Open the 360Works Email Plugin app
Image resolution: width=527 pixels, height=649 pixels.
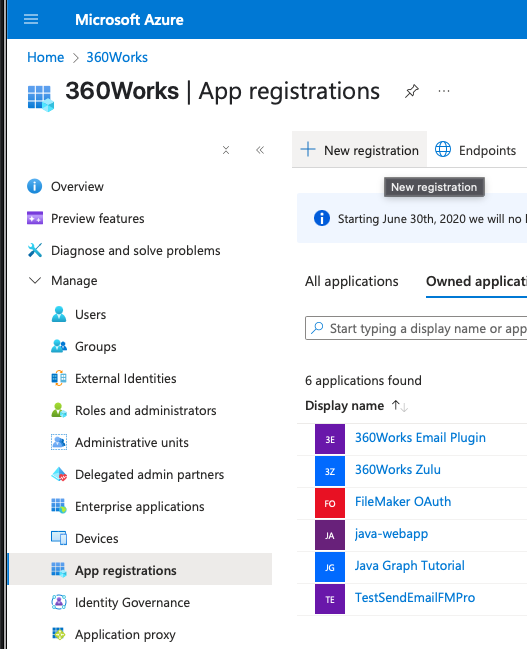point(420,437)
